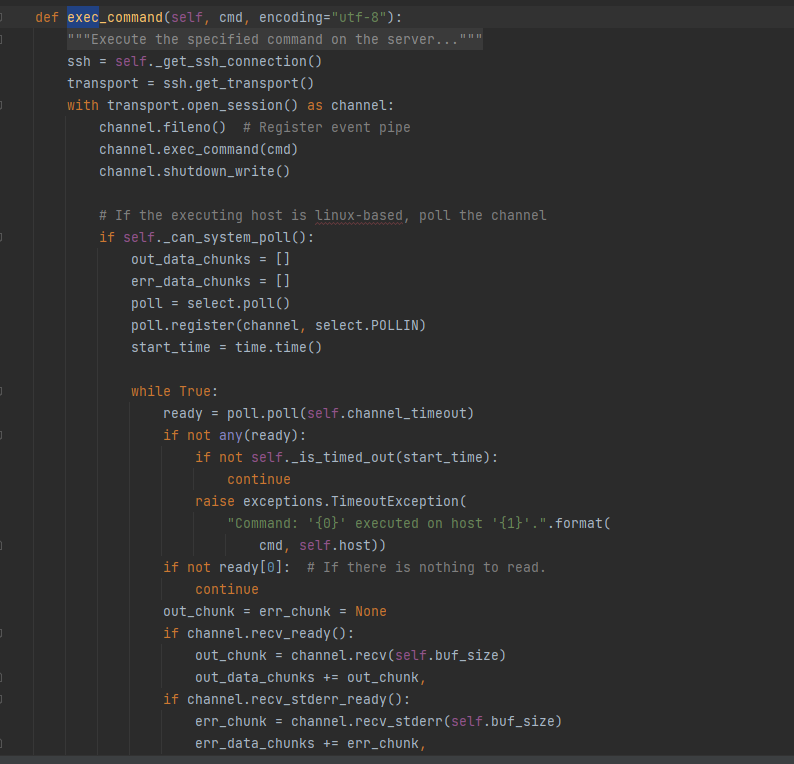The width and height of the screenshot is (794, 764).
Task: Click the highlighted exec_command function name
Action: pos(115,18)
